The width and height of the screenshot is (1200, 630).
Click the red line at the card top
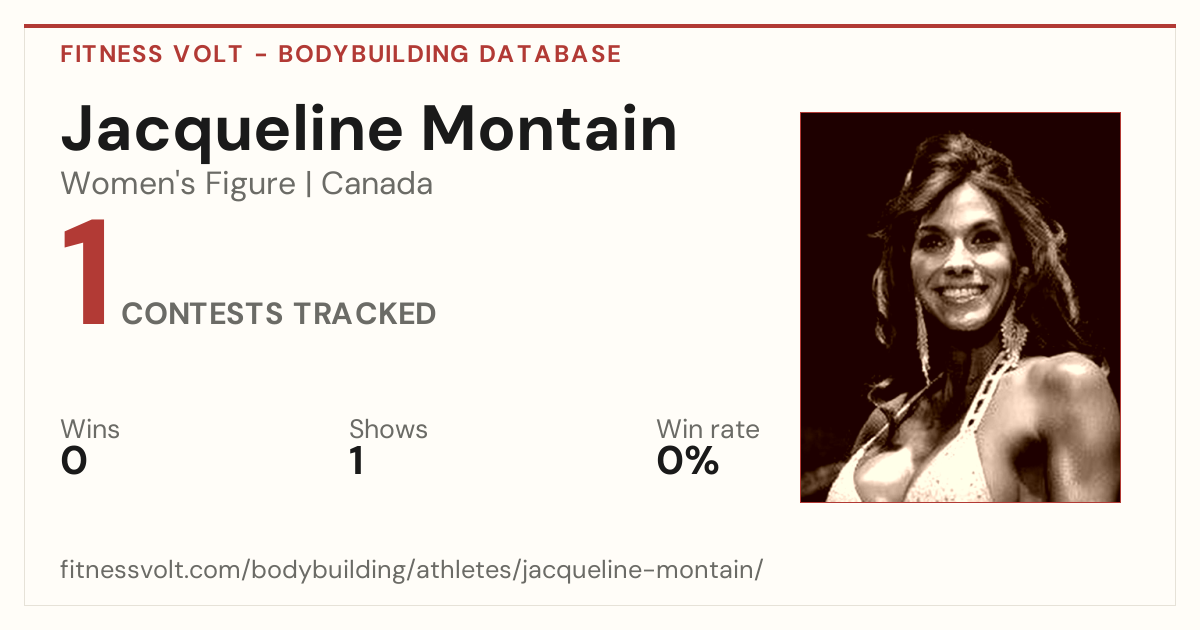point(600,26)
